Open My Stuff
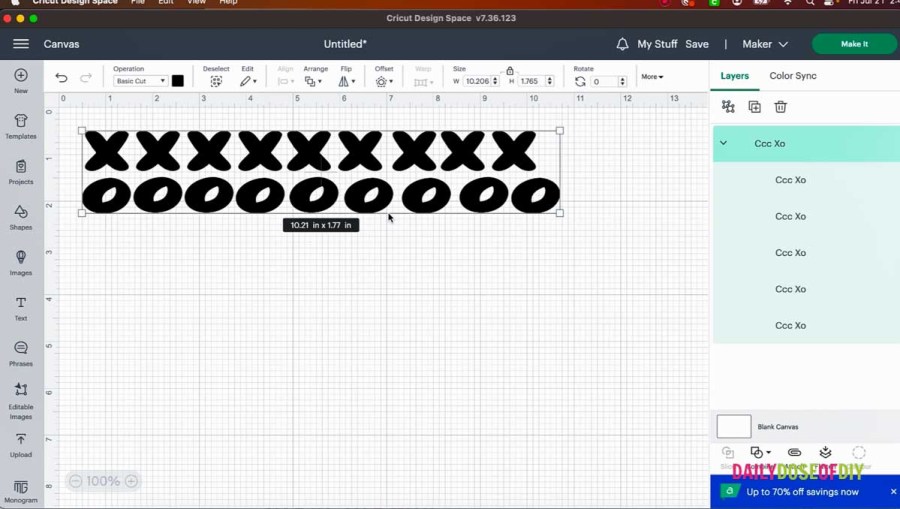The height and width of the screenshot is (509, 900). coord(657,44)
